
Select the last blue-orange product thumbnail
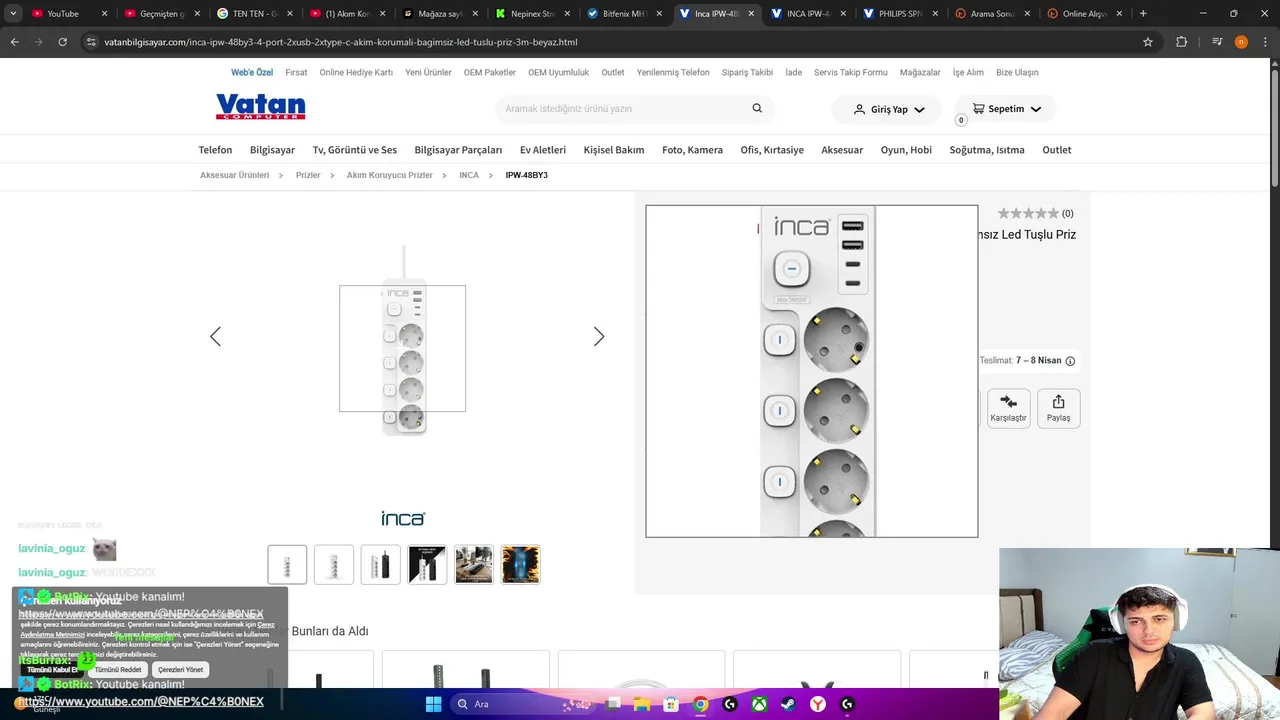click(520, 564)
